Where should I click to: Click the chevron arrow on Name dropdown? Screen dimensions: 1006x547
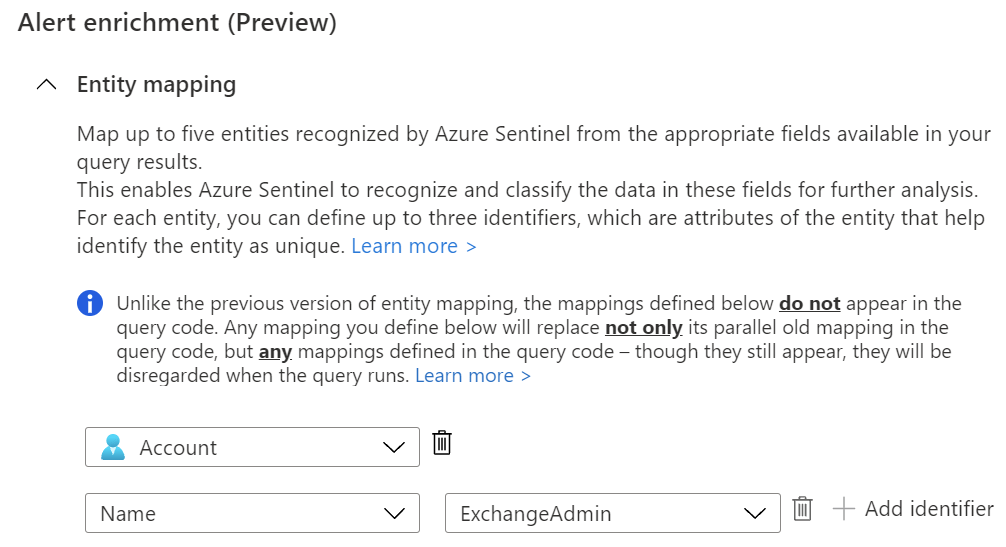click(394, 514)
